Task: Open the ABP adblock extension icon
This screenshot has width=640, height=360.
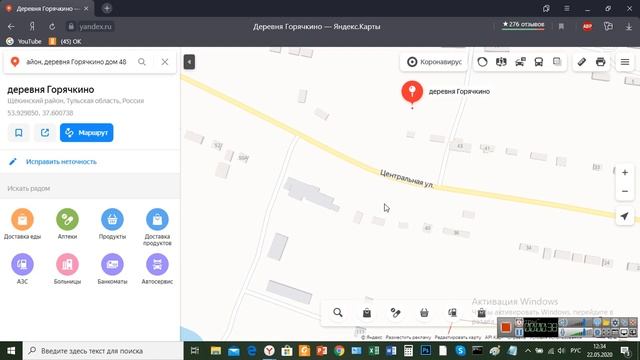Action: 587,27
